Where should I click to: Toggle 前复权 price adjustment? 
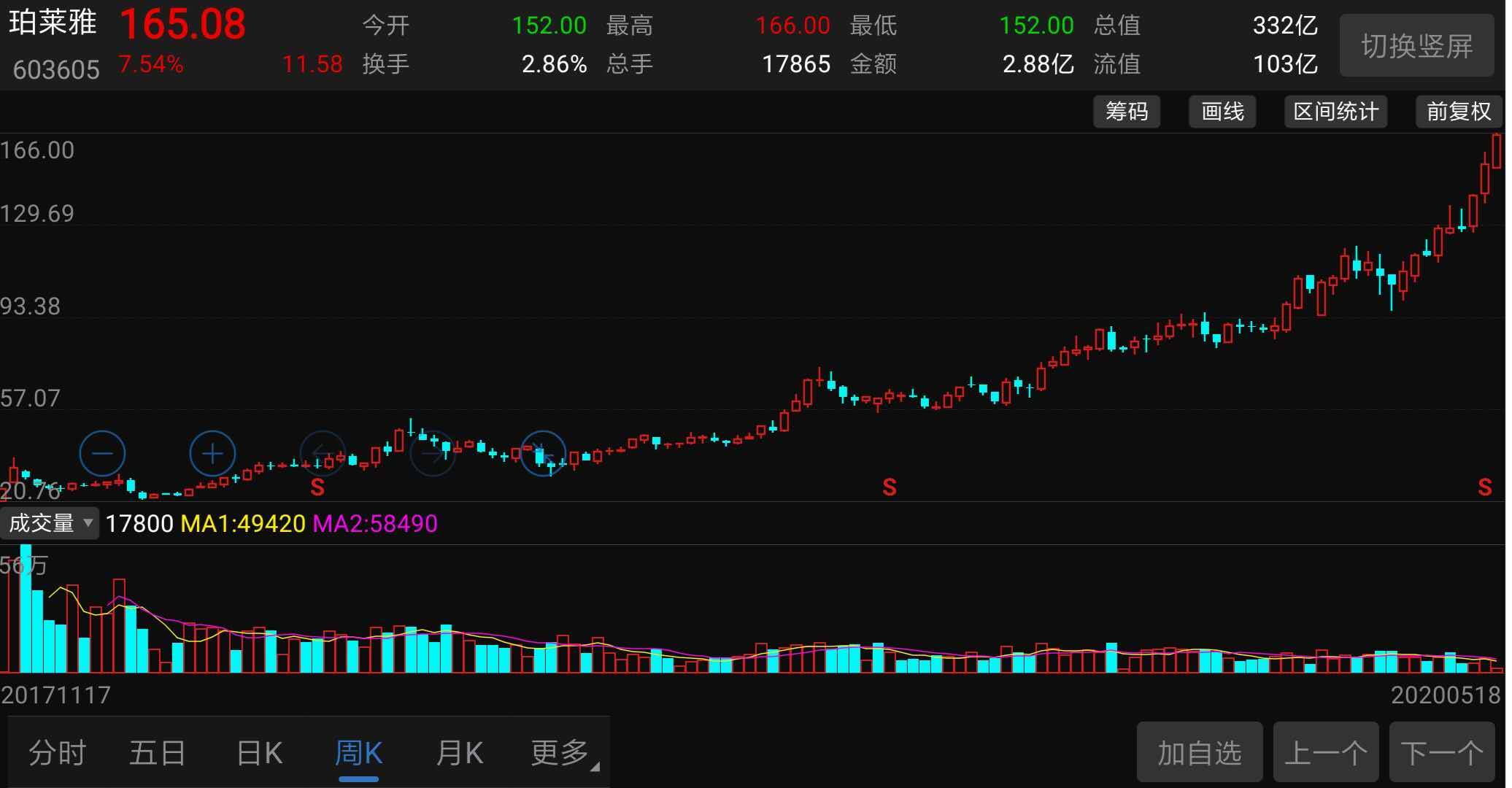pyautogui.click(x=1459, y=112)
